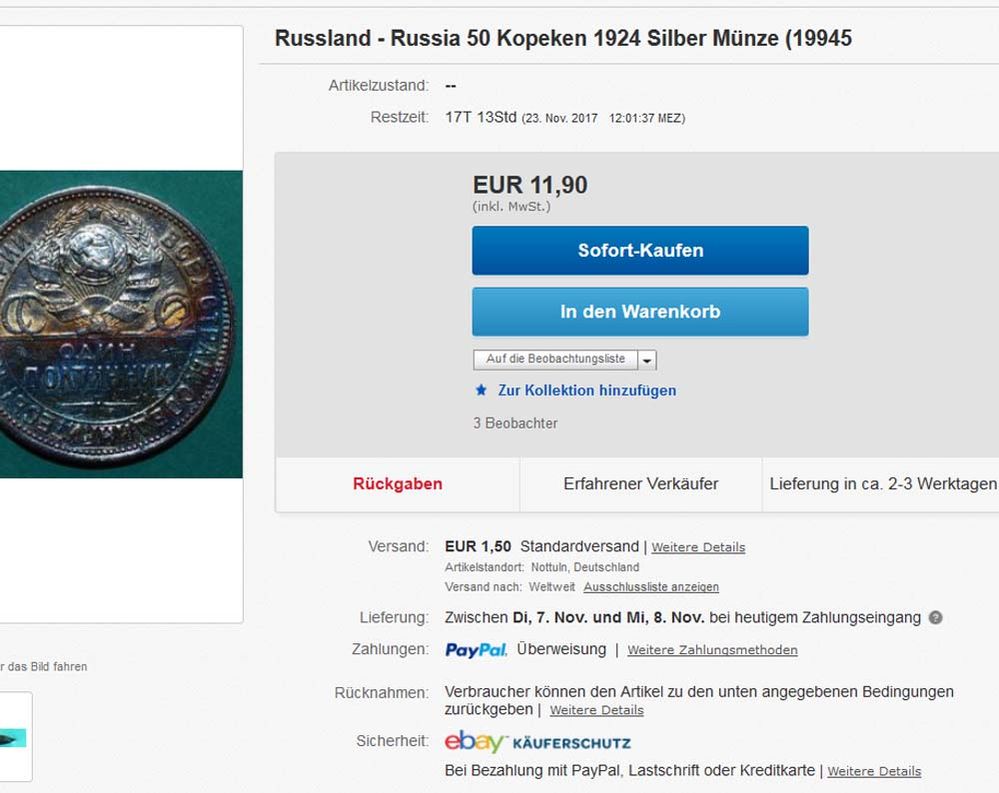Show the Ausschlussliste anzeigen link
Image resolution: width=999 pixels, height=793 pixels.
[x=651, y=587]
